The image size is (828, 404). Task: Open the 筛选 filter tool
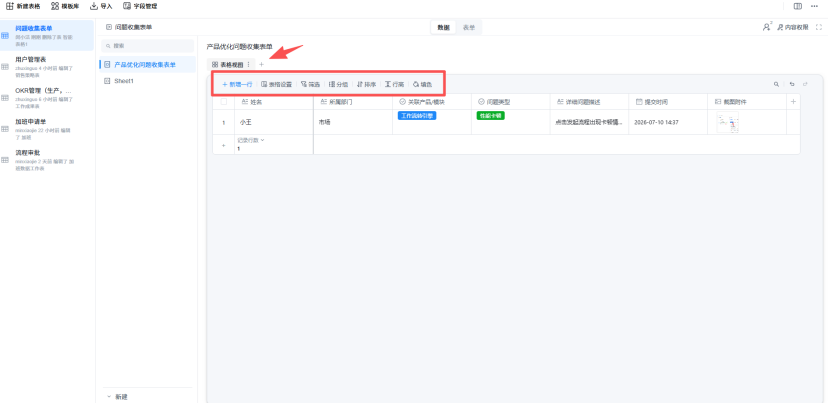click(x=310, y=84)
